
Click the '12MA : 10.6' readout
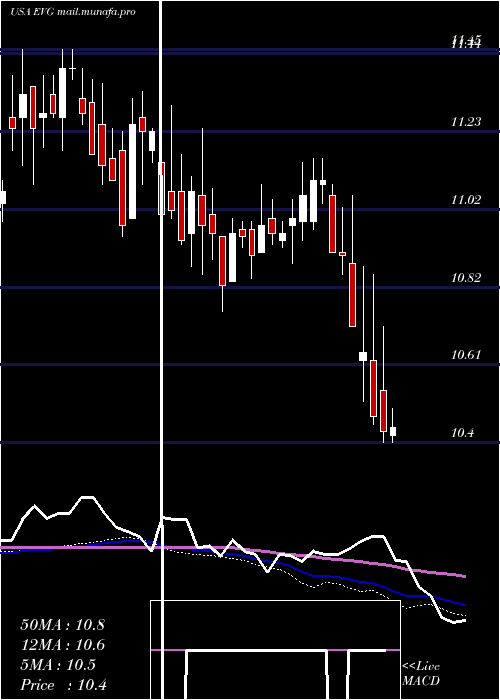pos(62,645)
